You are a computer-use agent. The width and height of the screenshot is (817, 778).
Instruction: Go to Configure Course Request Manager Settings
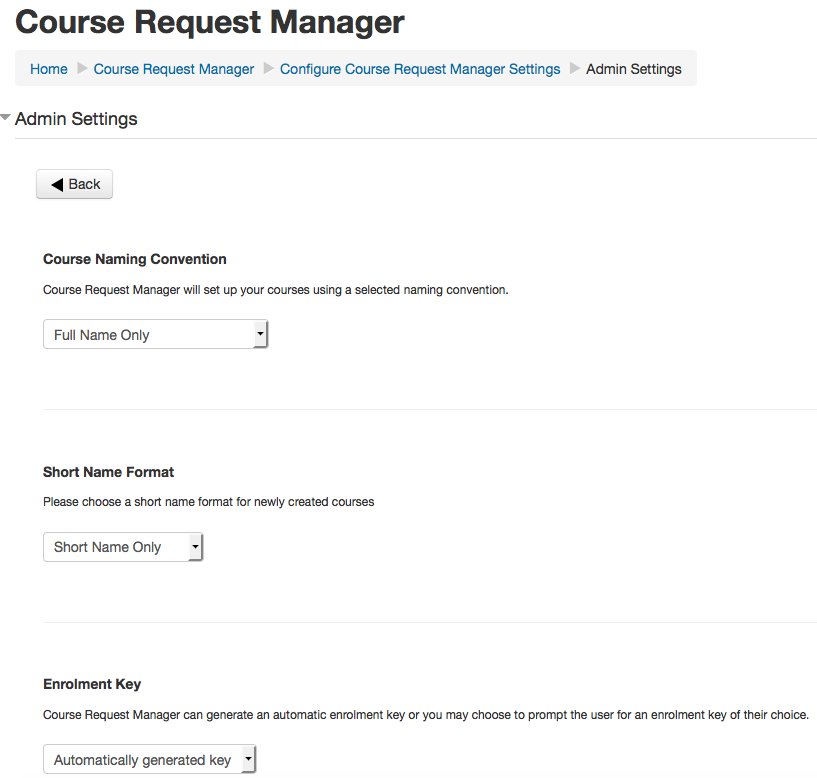pyautogui.click(x=420, y=69)
